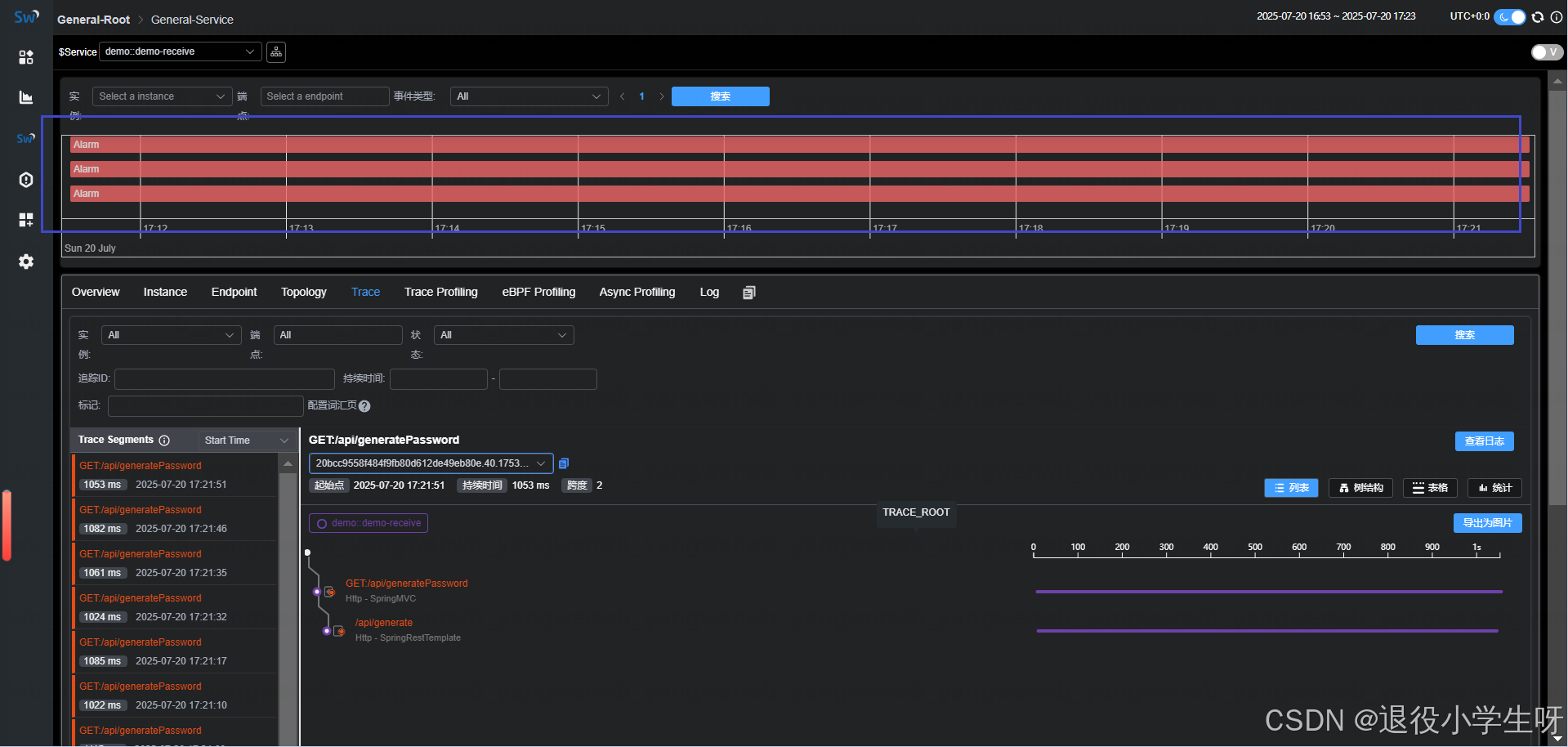Focus the Select a endpoint field

tap(325, 96)
